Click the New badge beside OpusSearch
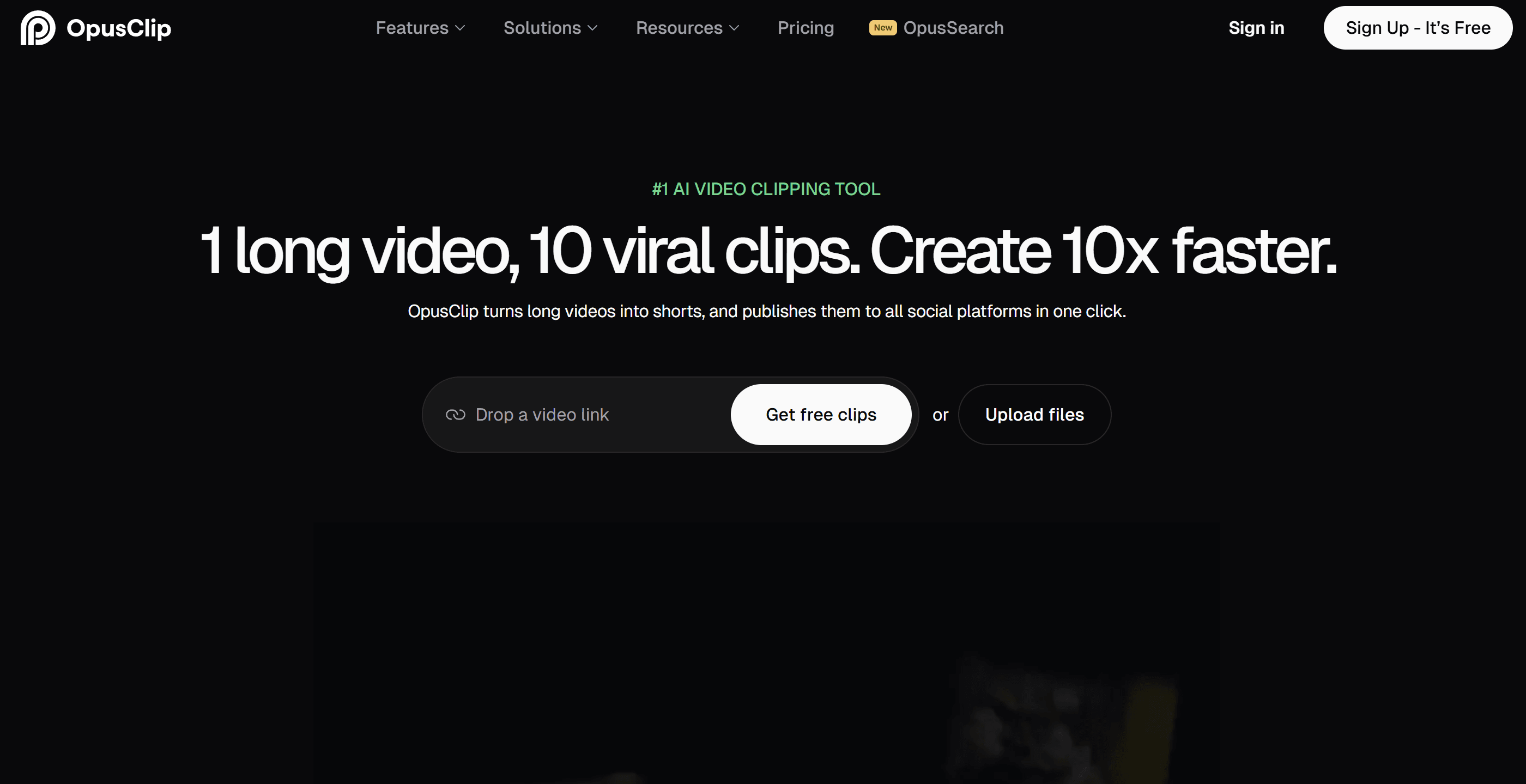 883,28
